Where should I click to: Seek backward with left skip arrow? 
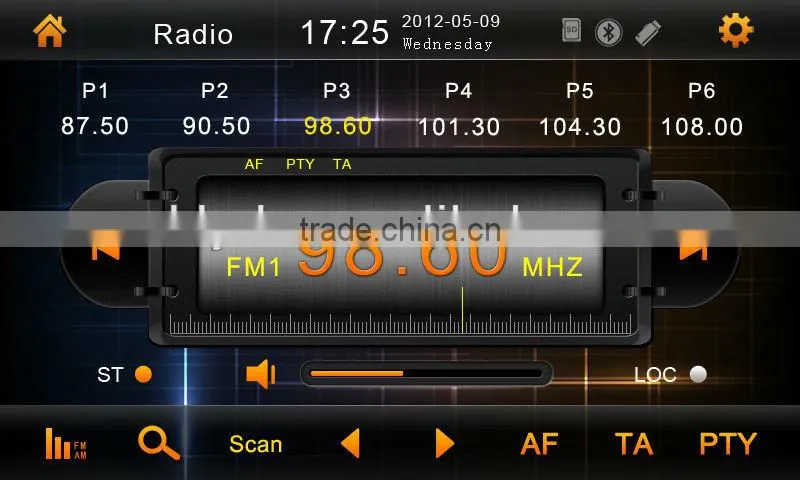point(106,244)
